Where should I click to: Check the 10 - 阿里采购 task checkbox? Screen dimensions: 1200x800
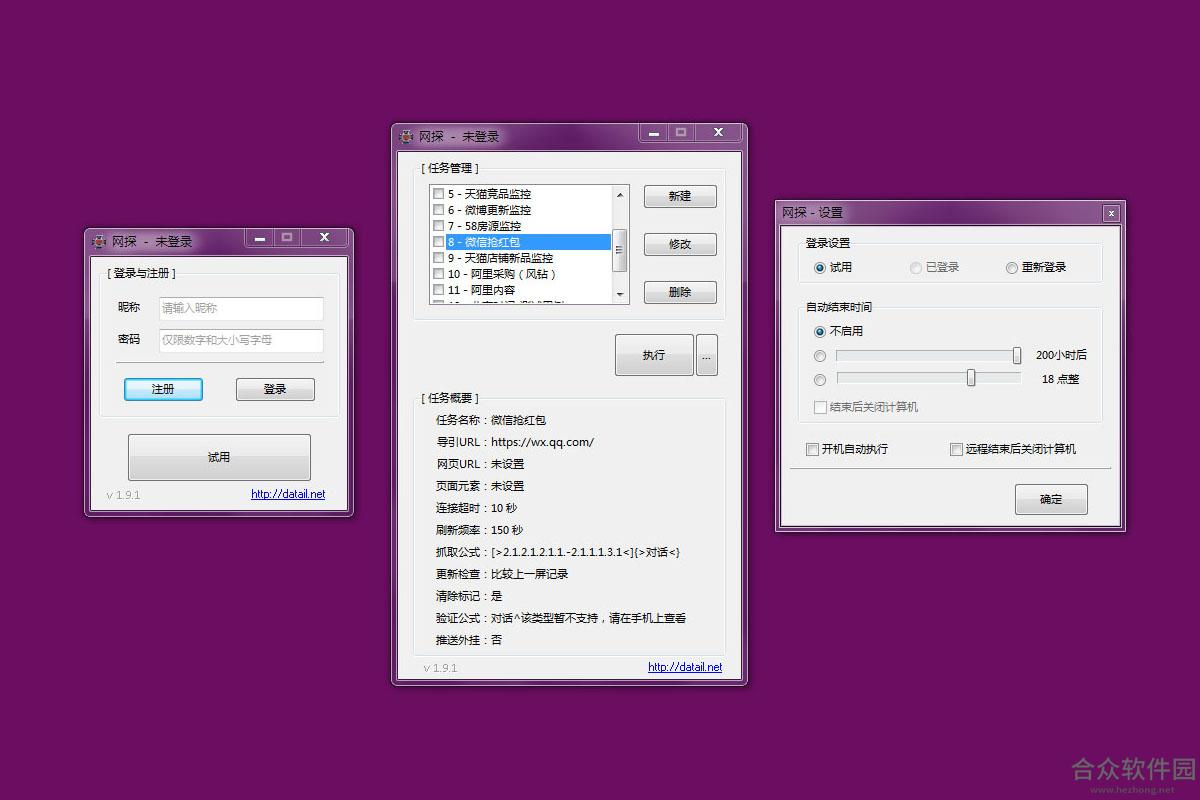coord(438,274)
